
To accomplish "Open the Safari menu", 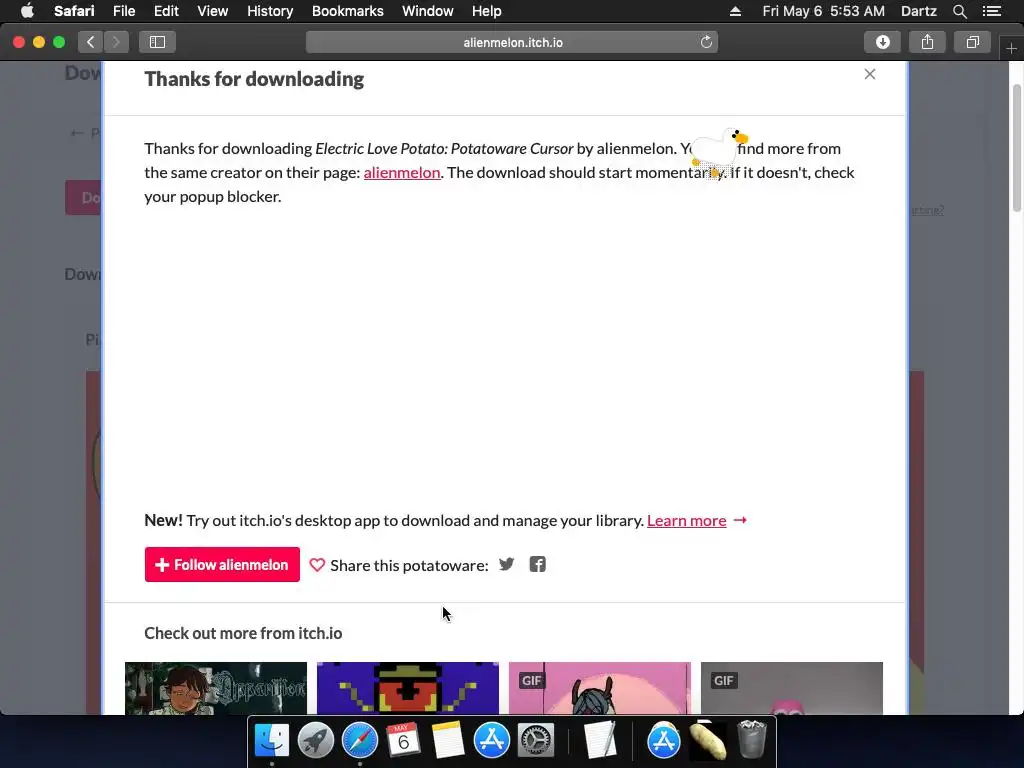I will pos(74,11).
